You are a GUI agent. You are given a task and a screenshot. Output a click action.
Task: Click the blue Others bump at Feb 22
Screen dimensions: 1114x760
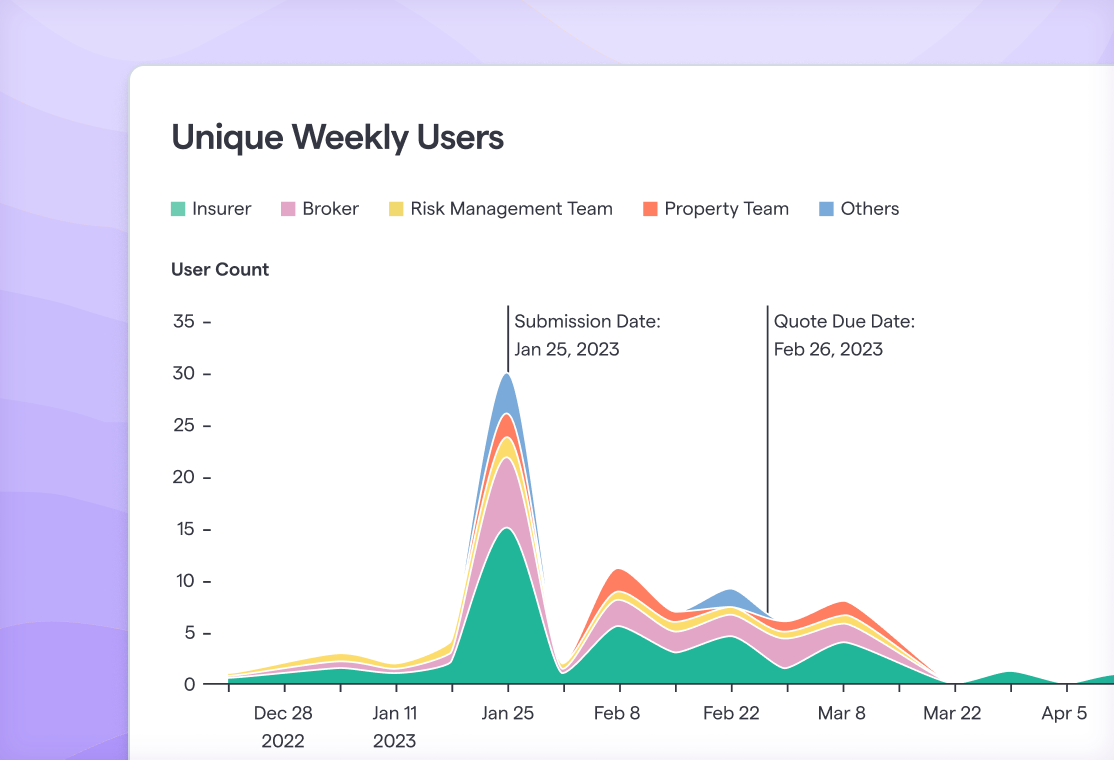(x=730, y=599)
